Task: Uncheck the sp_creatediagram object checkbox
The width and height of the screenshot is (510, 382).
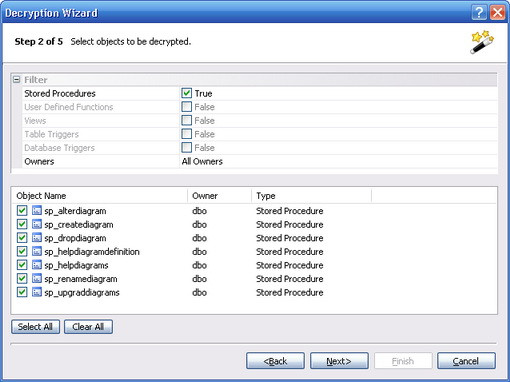Action: point(22,224)
